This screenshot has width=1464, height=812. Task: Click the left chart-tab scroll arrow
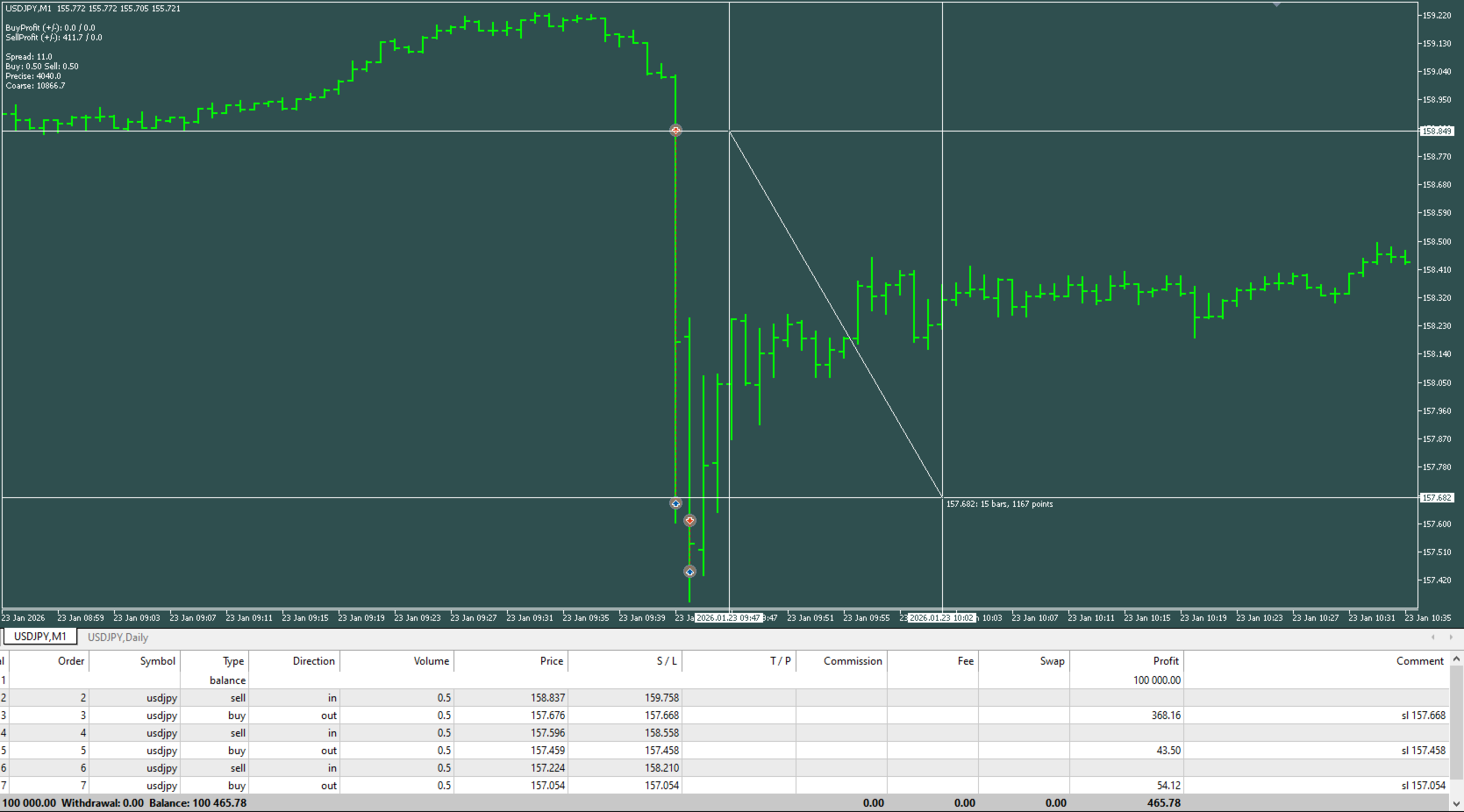(x=1433, y=637)
